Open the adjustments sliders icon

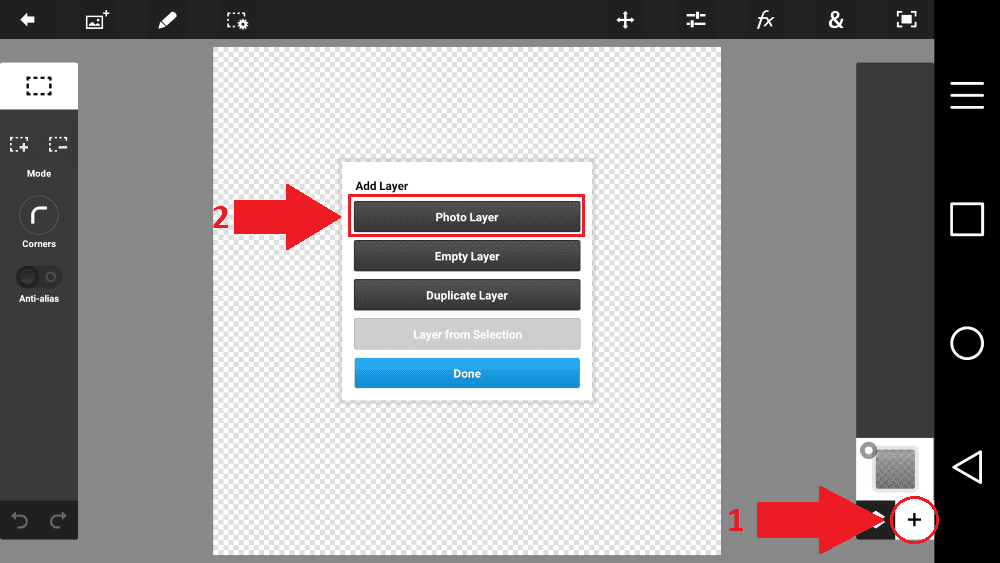point(696,20)
